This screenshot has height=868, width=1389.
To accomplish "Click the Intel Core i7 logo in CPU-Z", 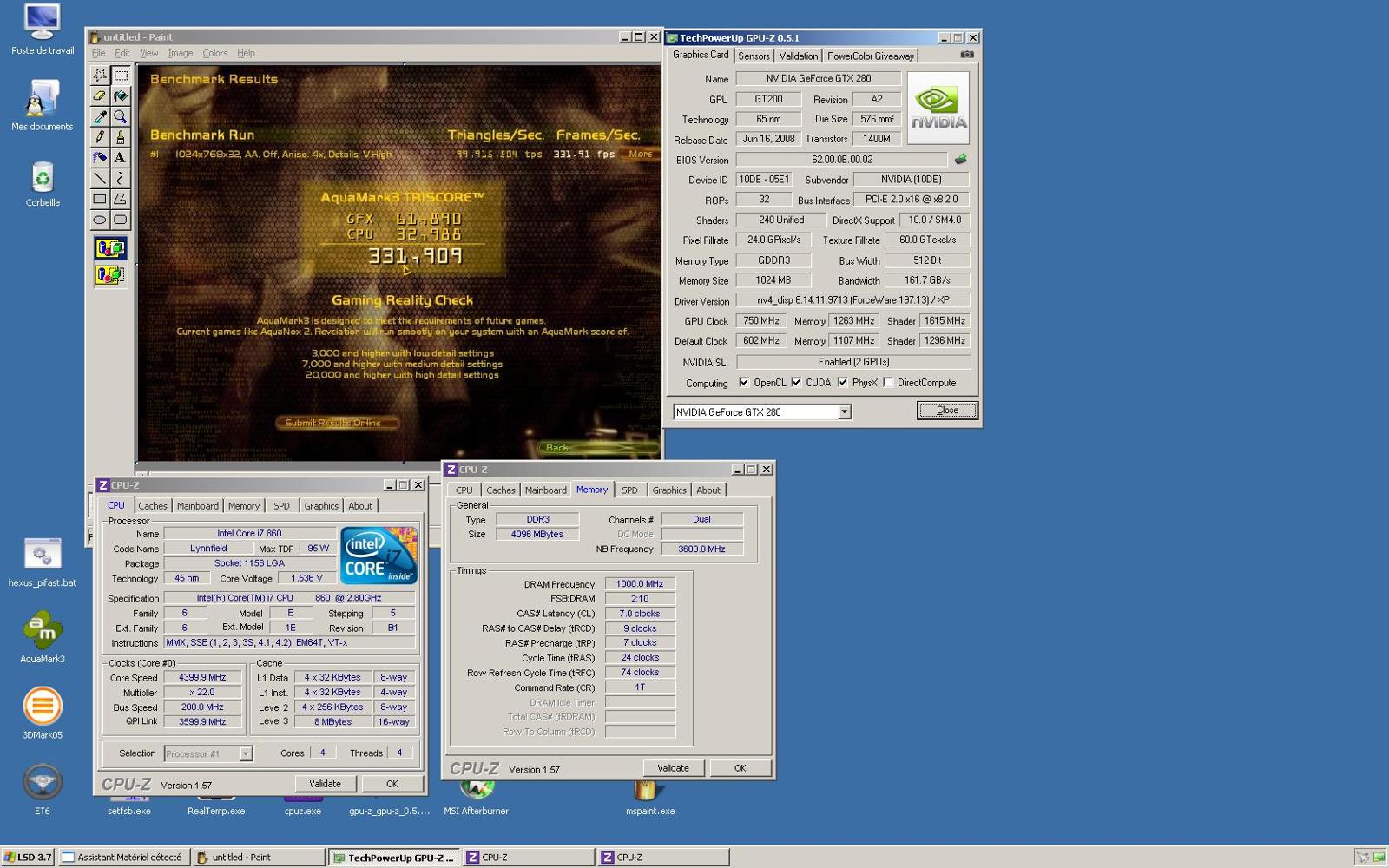I will pyautogui.click(x=379, y=556).
